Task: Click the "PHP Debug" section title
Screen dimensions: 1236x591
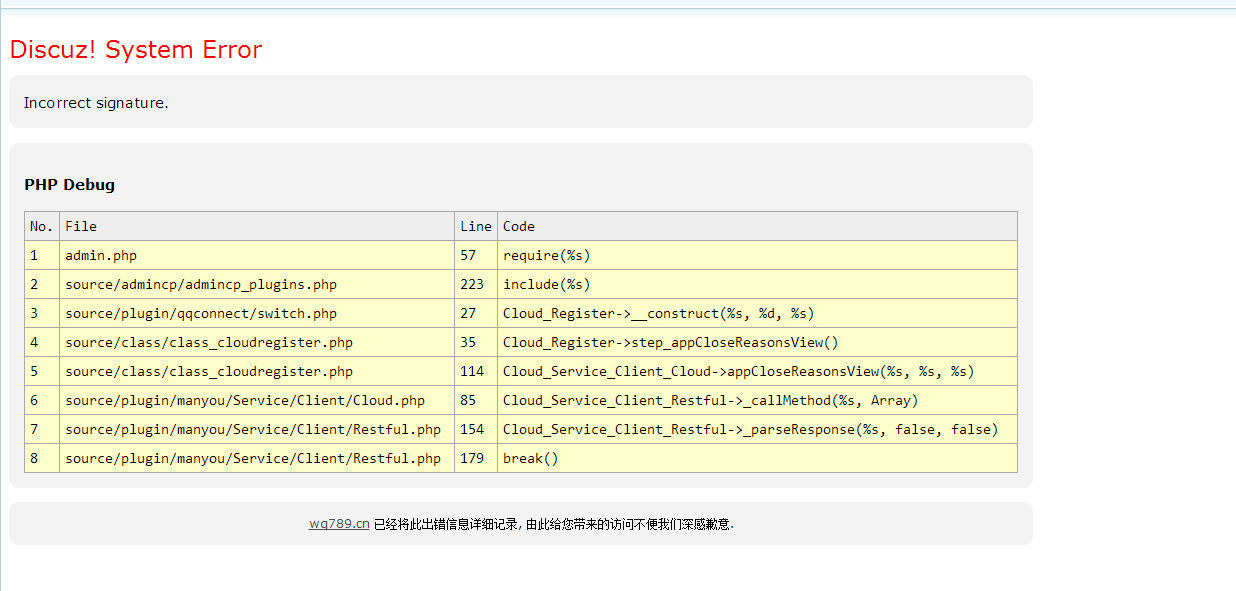Action: click(x=70, y=185)
